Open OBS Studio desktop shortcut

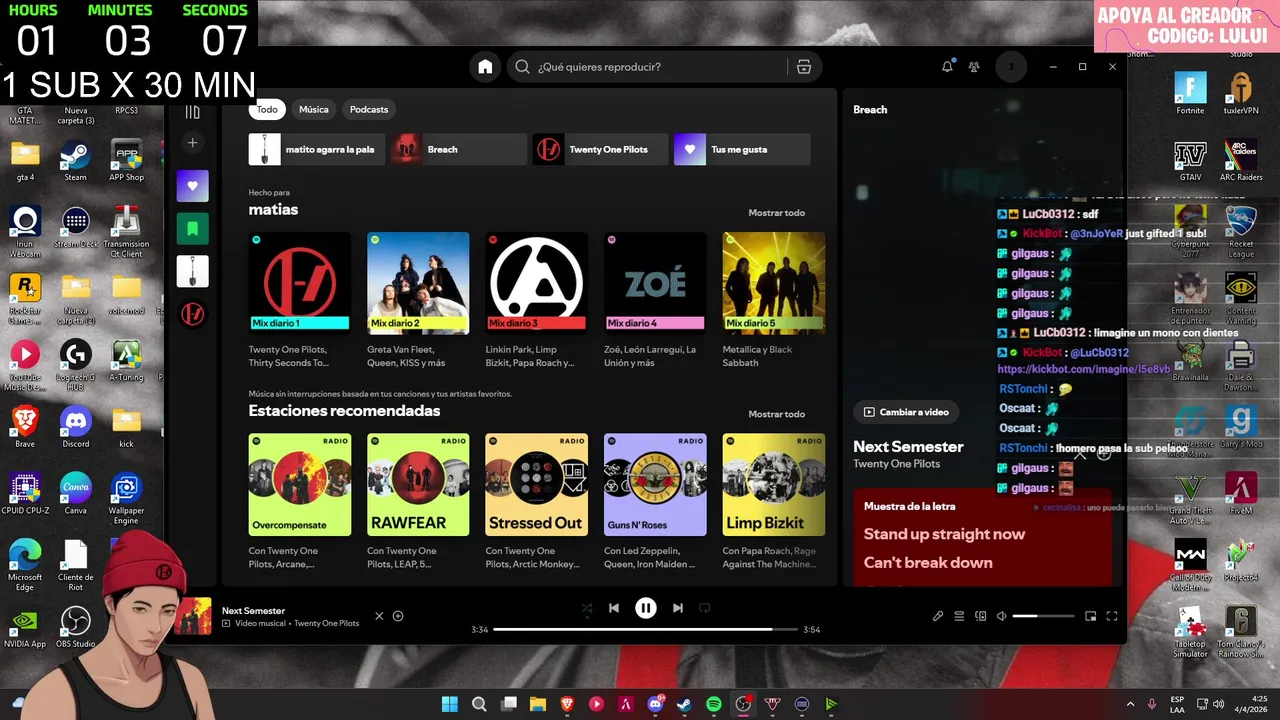click(x=76, y=627)
